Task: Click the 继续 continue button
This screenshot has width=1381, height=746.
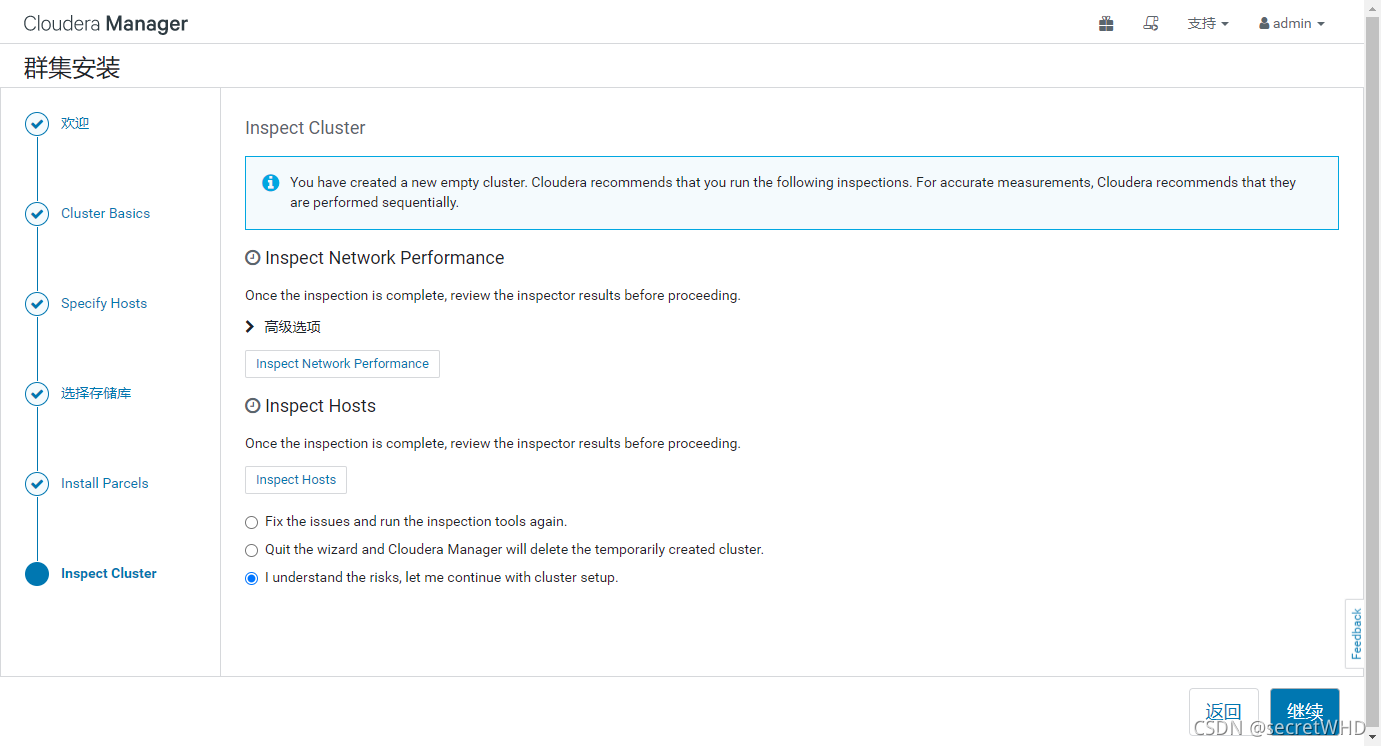Action: point(1304,711)
